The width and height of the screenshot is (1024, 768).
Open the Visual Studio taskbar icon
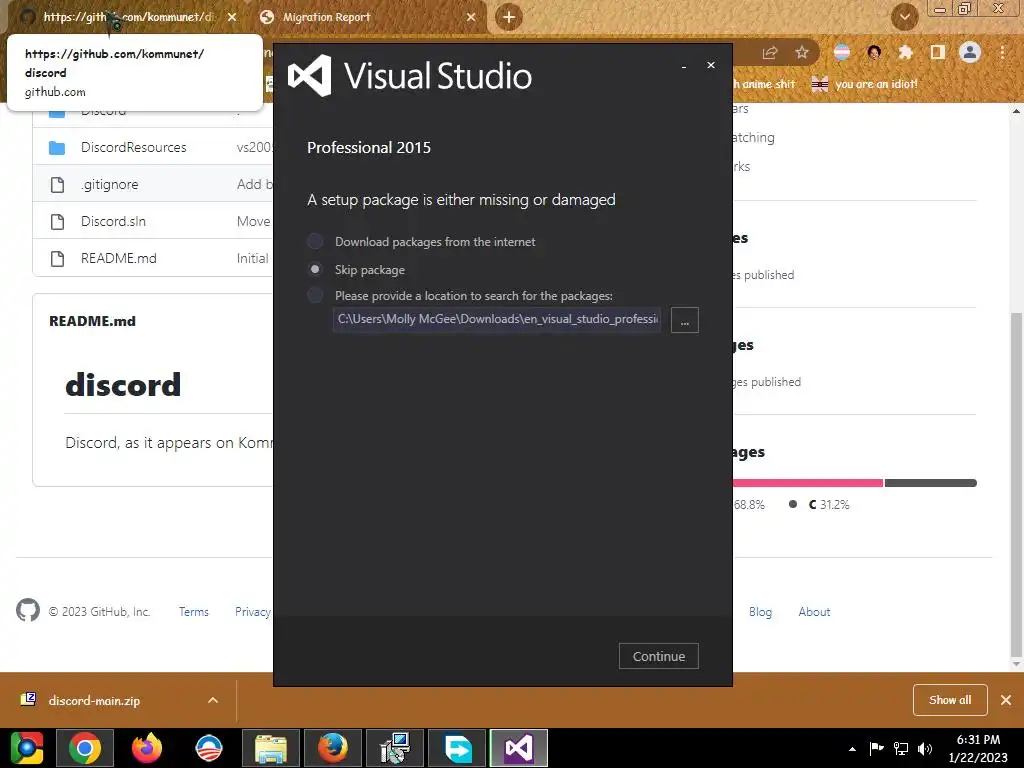coord(519,748)
